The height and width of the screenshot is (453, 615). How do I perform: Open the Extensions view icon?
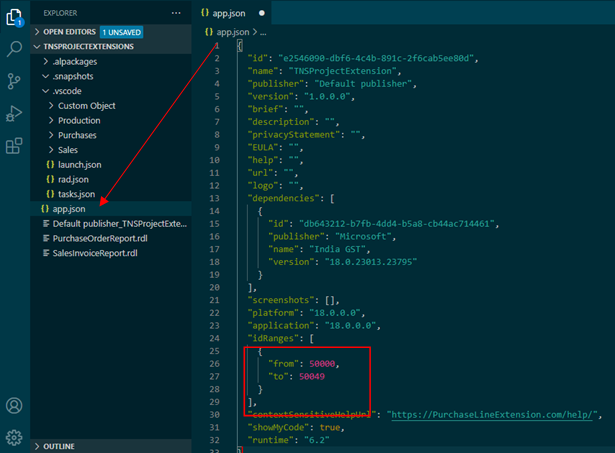click(x=15, y=146)
